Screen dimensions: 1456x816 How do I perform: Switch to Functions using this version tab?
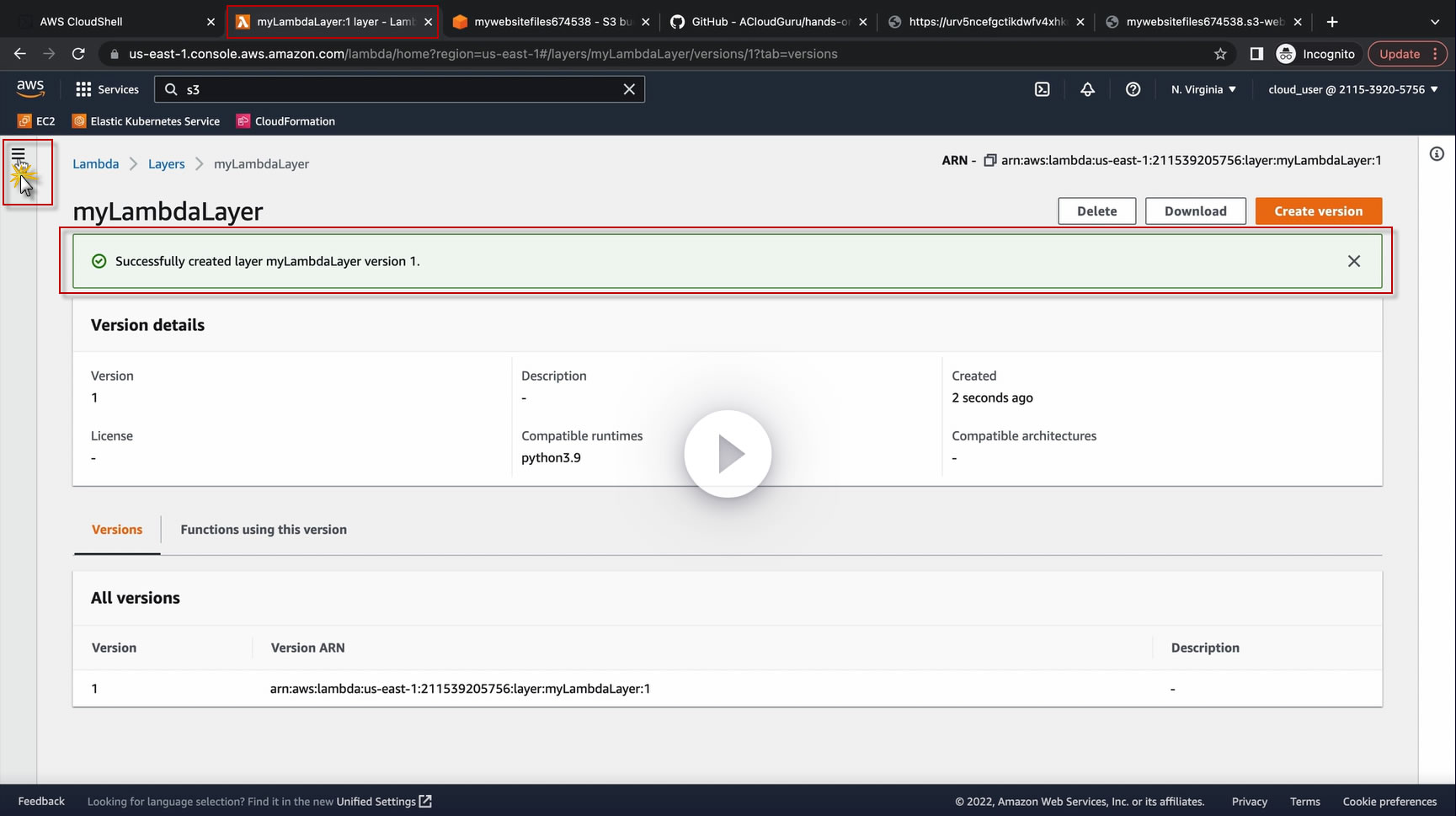(264, 530)
